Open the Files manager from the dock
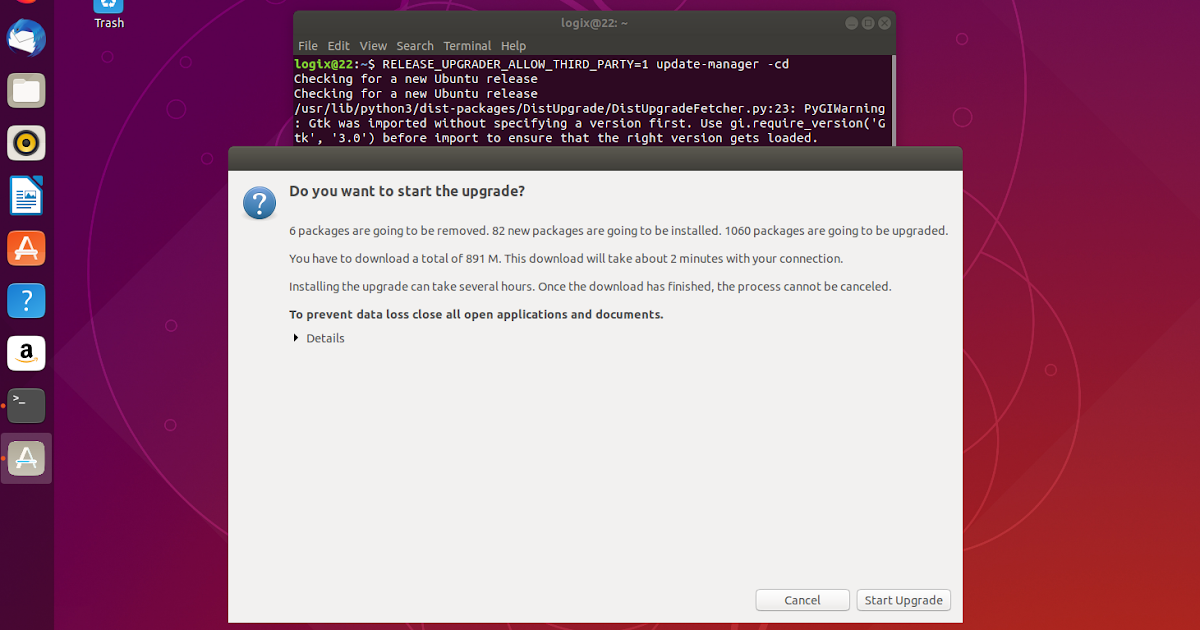This screenshot has width=1200, height=630. pyautogui.click(x=25, y=90)
